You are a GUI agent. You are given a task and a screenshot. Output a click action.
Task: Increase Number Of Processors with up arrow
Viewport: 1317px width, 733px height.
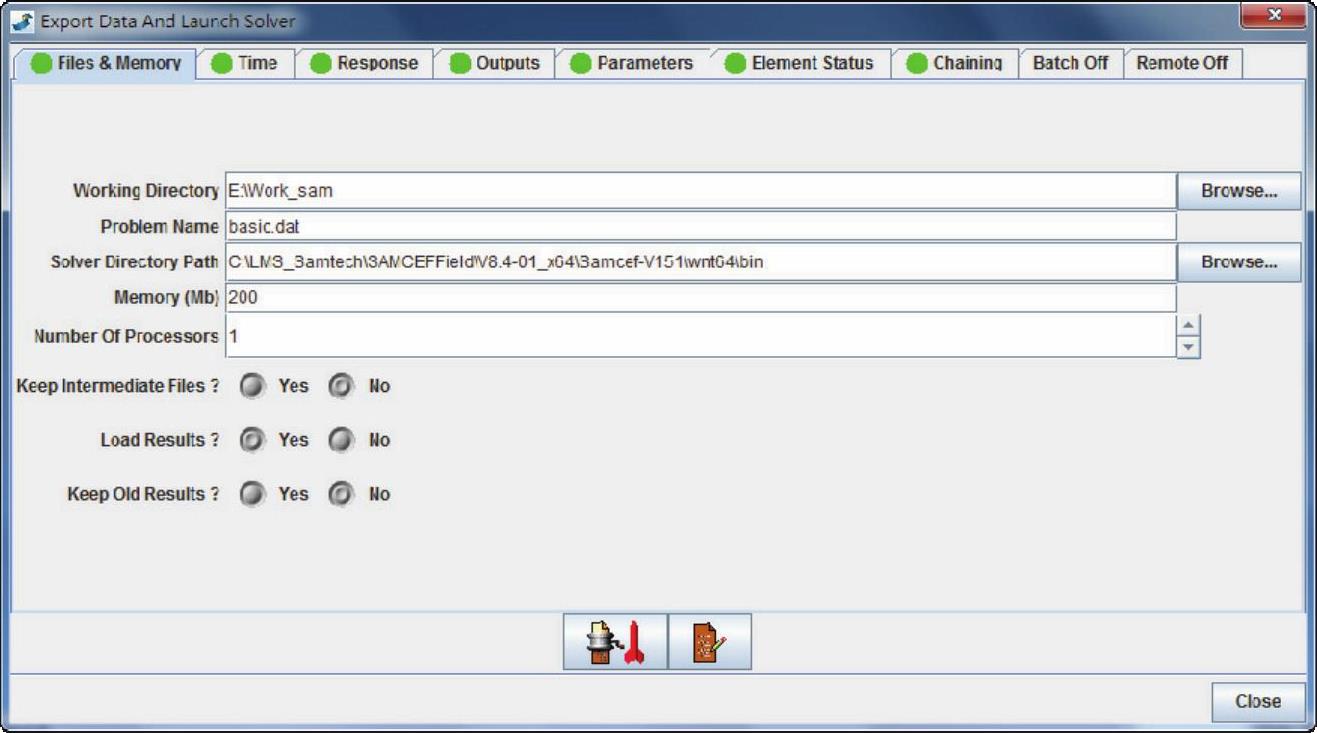pyautogui.click(x=1188, y=325)
